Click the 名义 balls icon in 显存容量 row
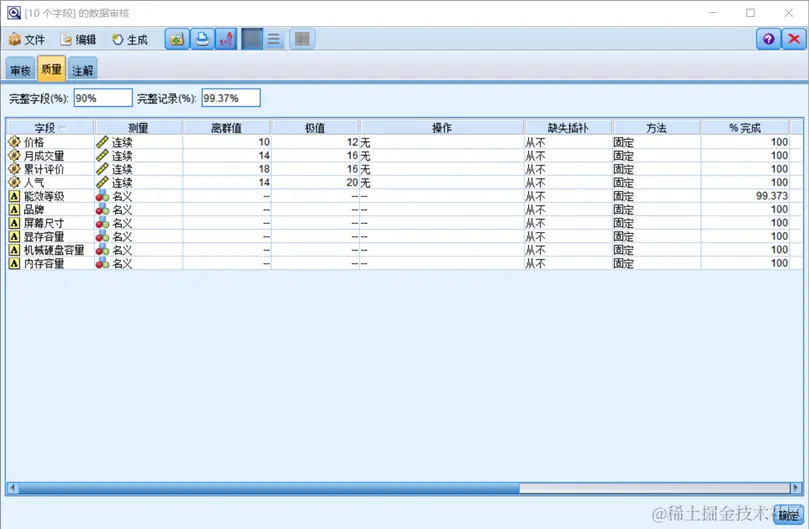The width and height of the screenshot is (809, 529). click(x=102, y=236)
